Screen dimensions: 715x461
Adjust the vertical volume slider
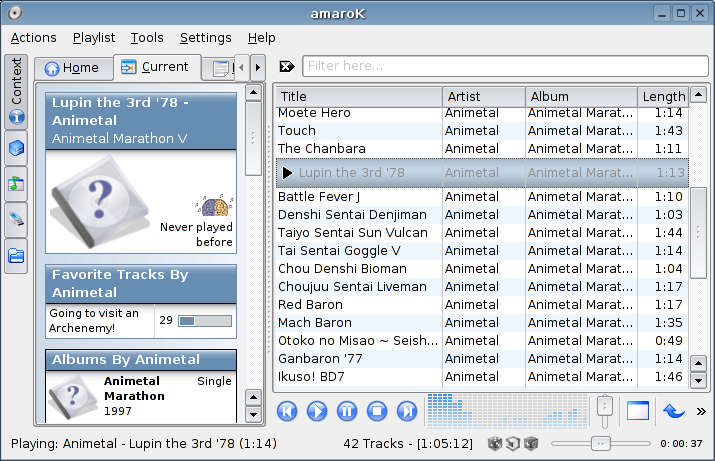(605, 411)
